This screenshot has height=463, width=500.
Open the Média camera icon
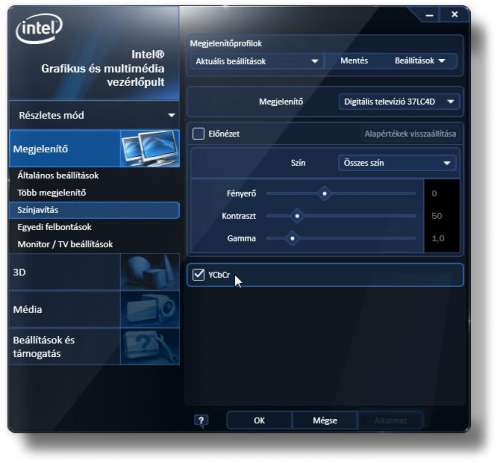coord(150,309)
